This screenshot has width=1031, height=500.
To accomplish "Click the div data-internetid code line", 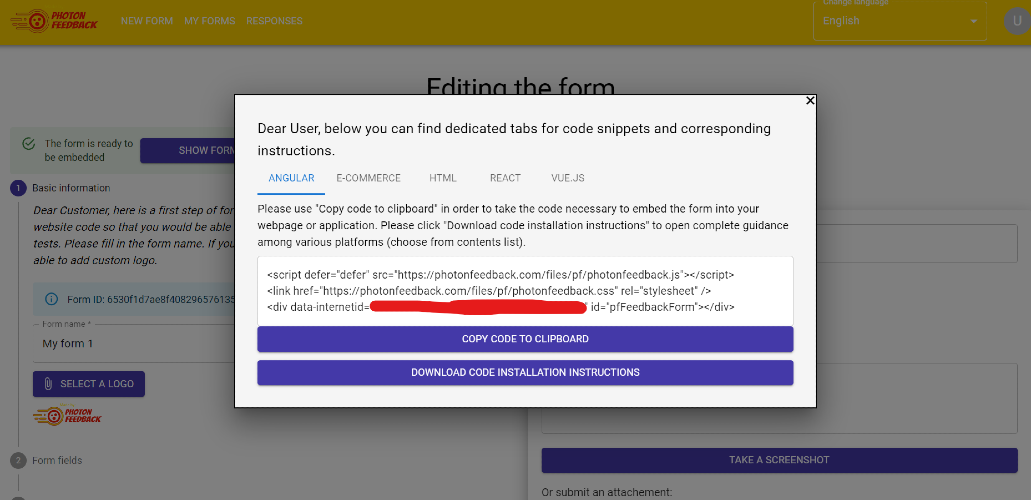I will click(x=500, y=307).
